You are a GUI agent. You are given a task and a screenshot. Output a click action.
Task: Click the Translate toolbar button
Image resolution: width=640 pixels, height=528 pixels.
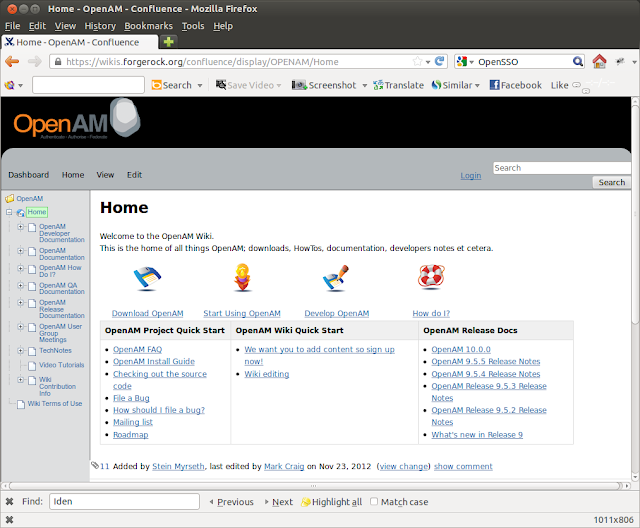(x=398, y=85)
